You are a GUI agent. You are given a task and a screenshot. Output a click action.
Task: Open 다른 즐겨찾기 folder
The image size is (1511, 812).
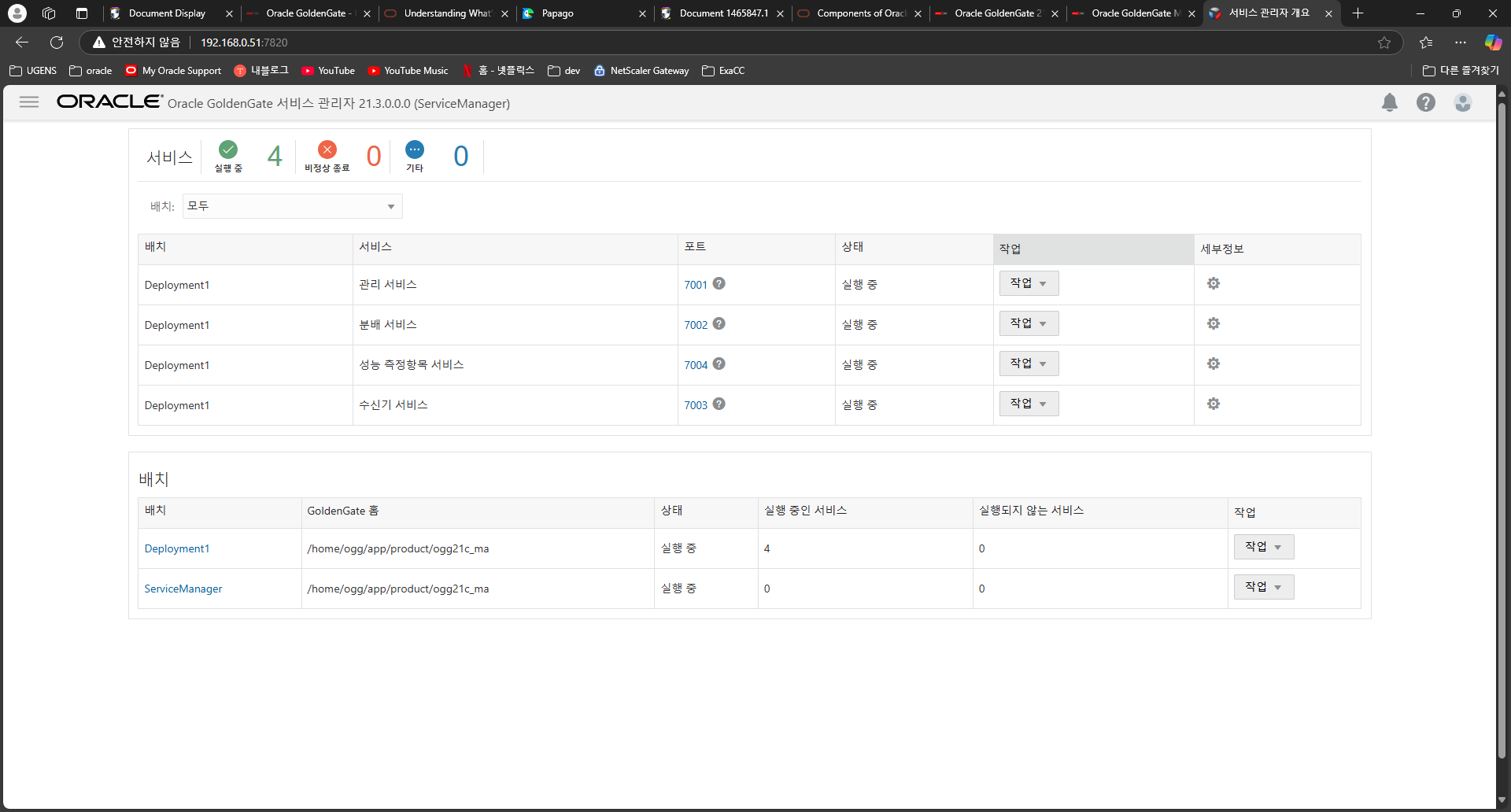[x=1461, y=71]
